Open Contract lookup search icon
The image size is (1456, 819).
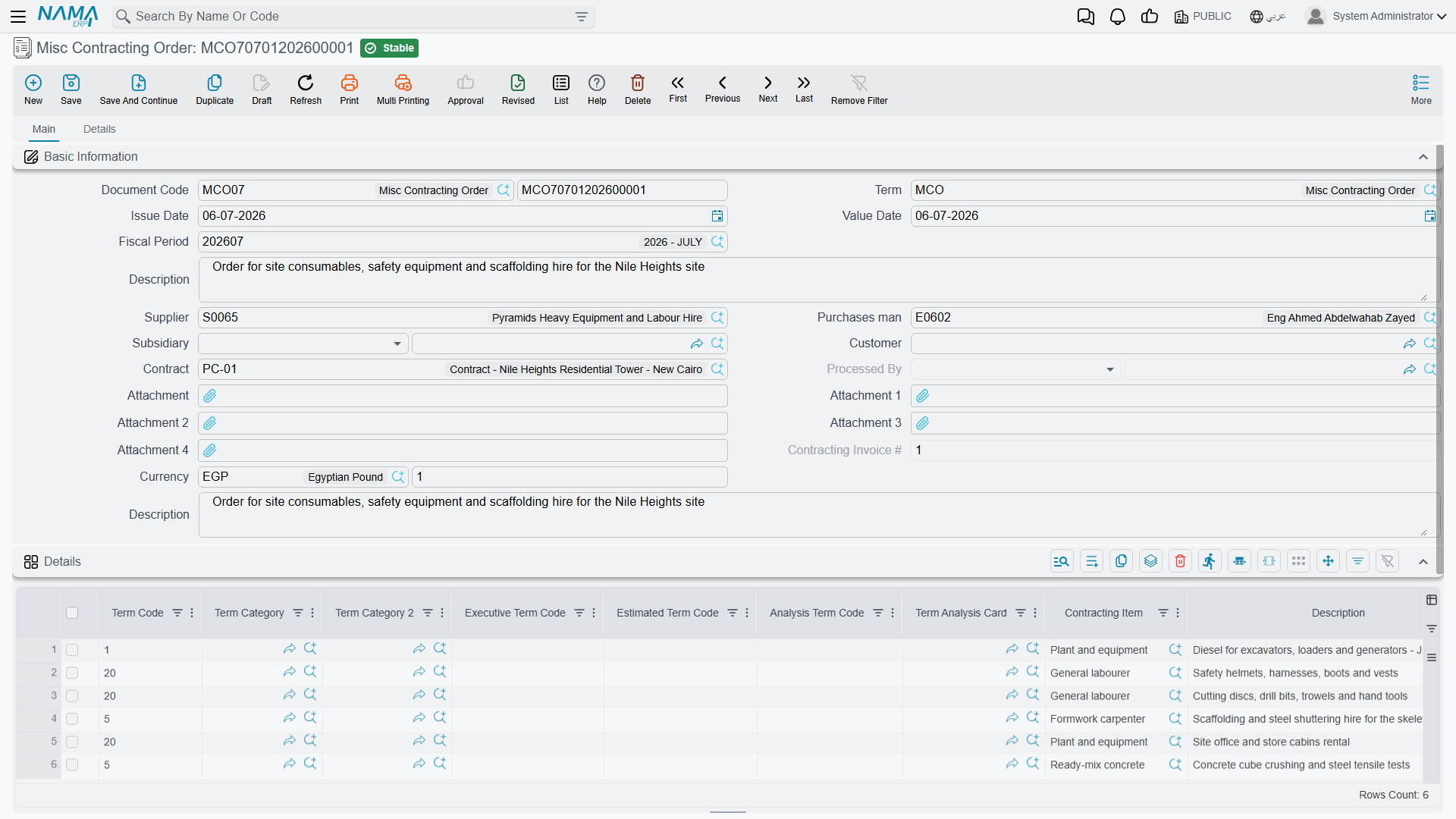pos(717,369)
